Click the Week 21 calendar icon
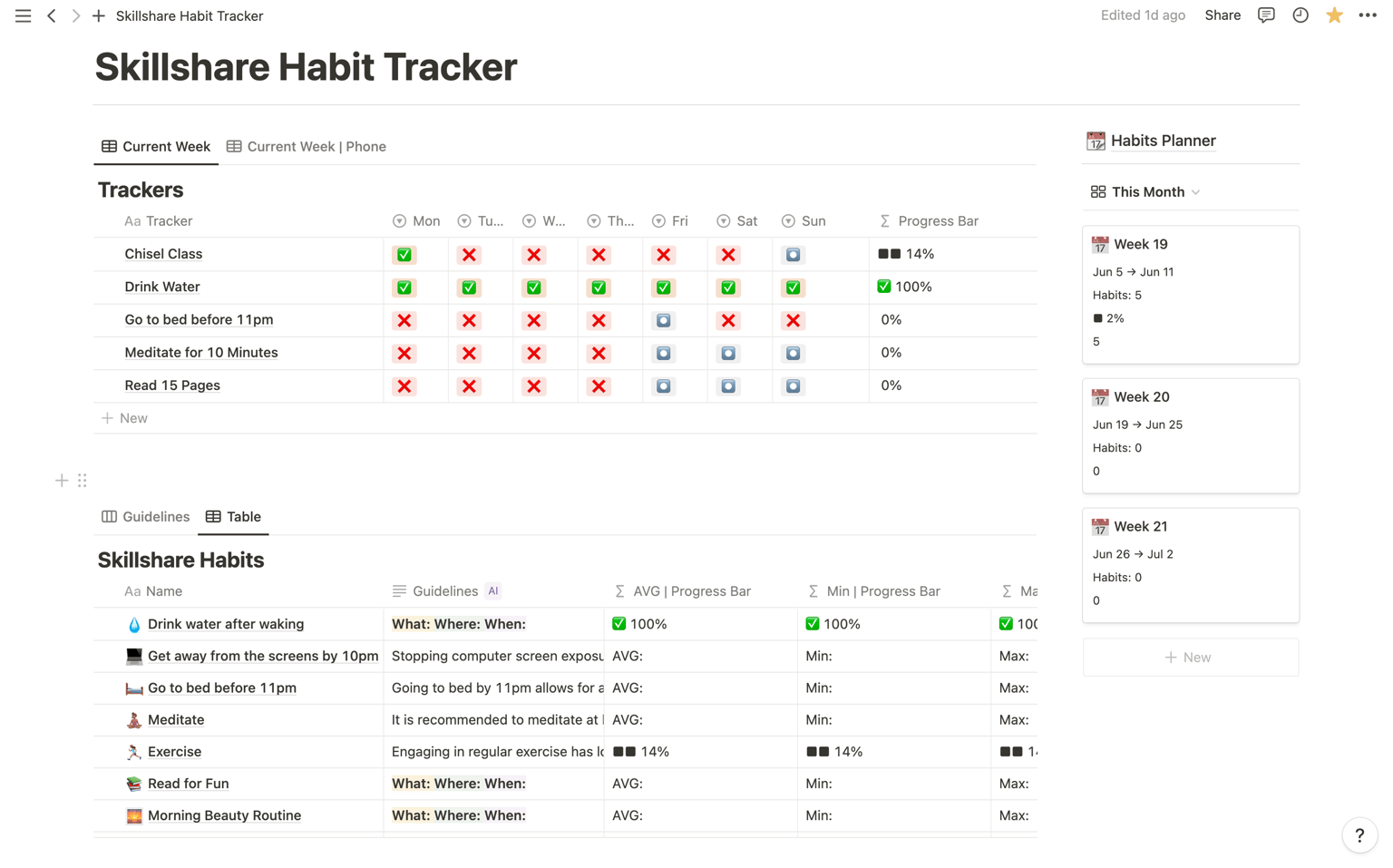This screenshot has width=1393, height=868. [1100, 527]
